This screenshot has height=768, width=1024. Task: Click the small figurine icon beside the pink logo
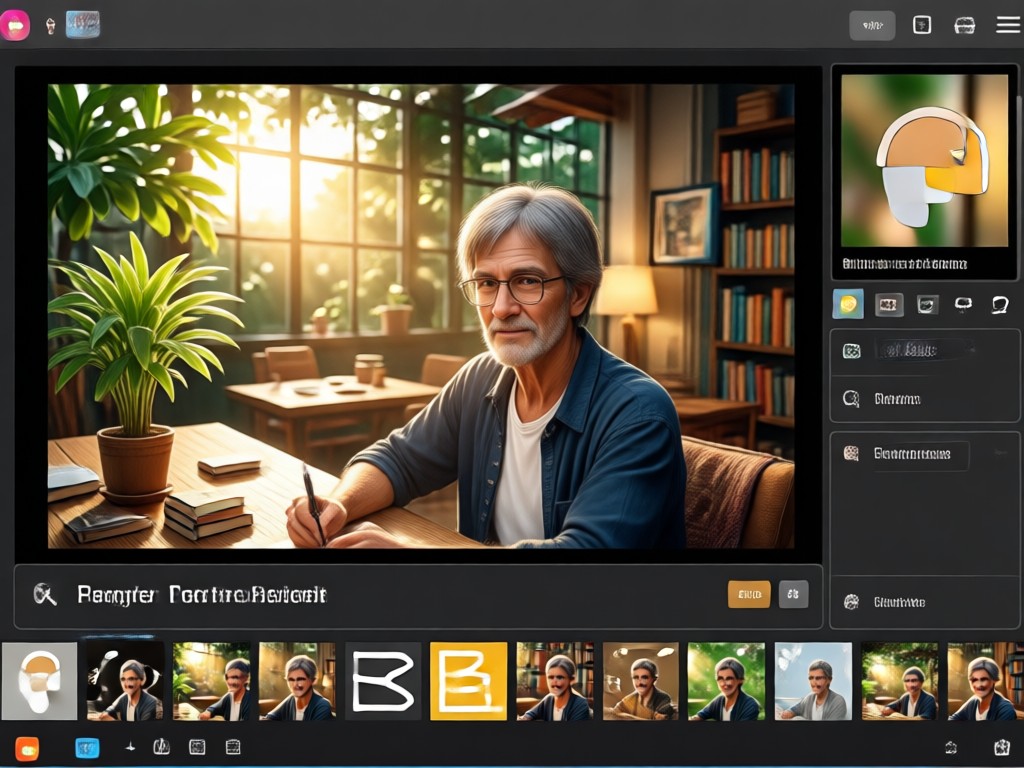click(x=50, y=26)
